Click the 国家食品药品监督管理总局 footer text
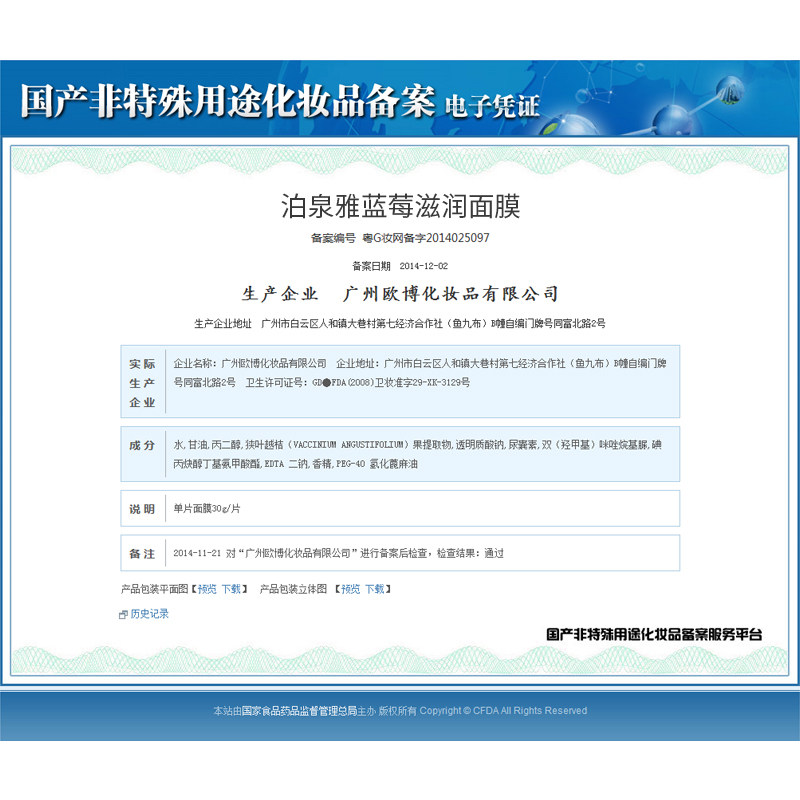The width and height of the screenshot is (800, 800). tap(299, 711)
